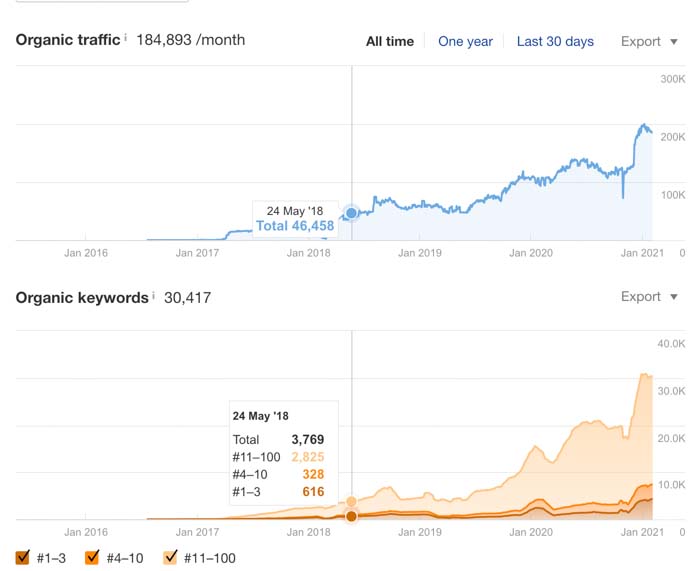This screenshot has height=571, width=700.
Task: Click 24 May '18 date in traffic tooltip
Action: coord(295,211)
